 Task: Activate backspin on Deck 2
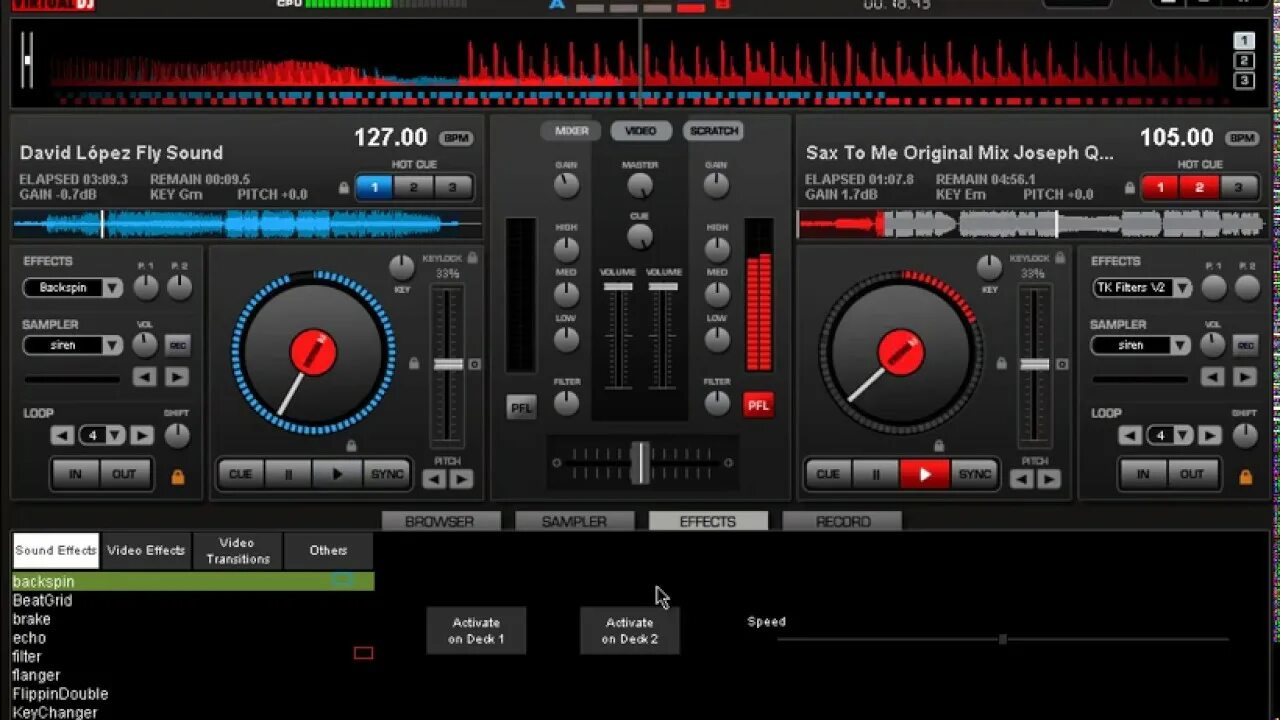click(630, 631)
